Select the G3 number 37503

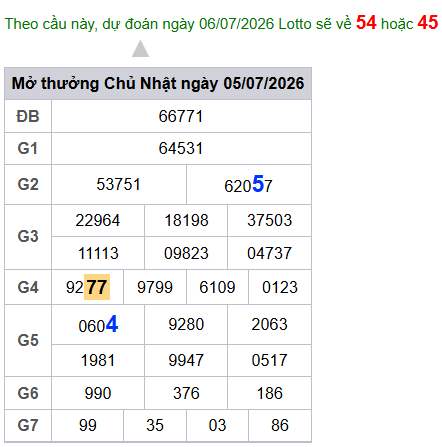pyautogui.click(x=269, y=220)
